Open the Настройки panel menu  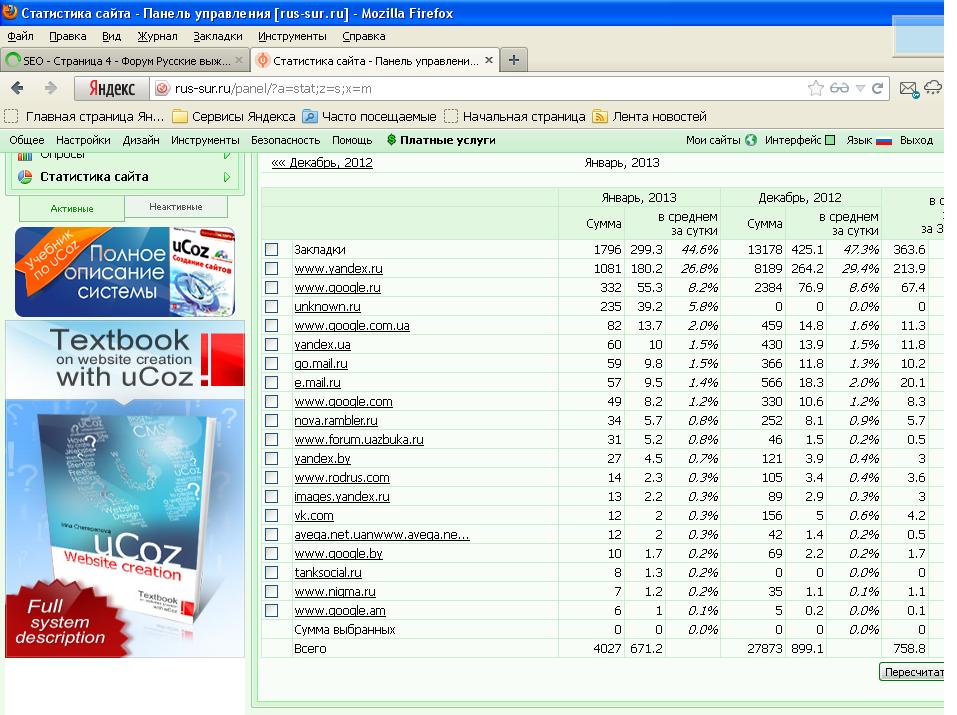point(83,140)
